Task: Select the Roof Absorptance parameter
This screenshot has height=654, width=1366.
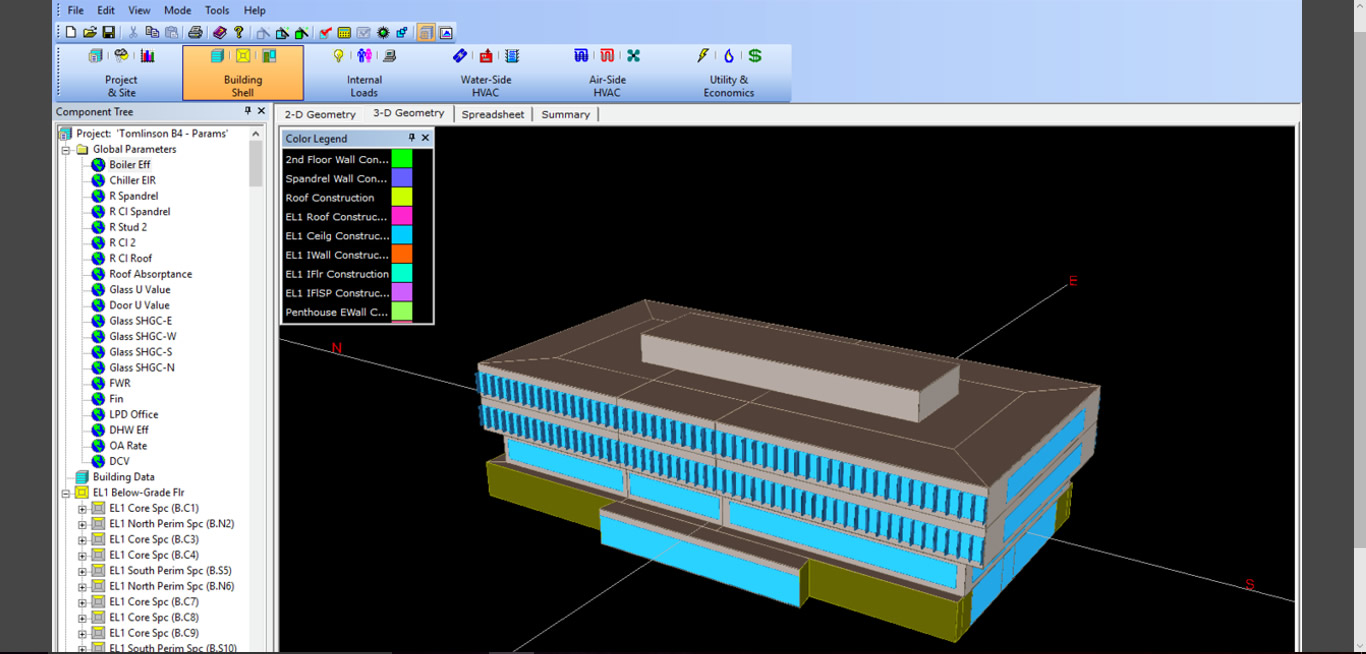Action: click(x=150, y=274)
